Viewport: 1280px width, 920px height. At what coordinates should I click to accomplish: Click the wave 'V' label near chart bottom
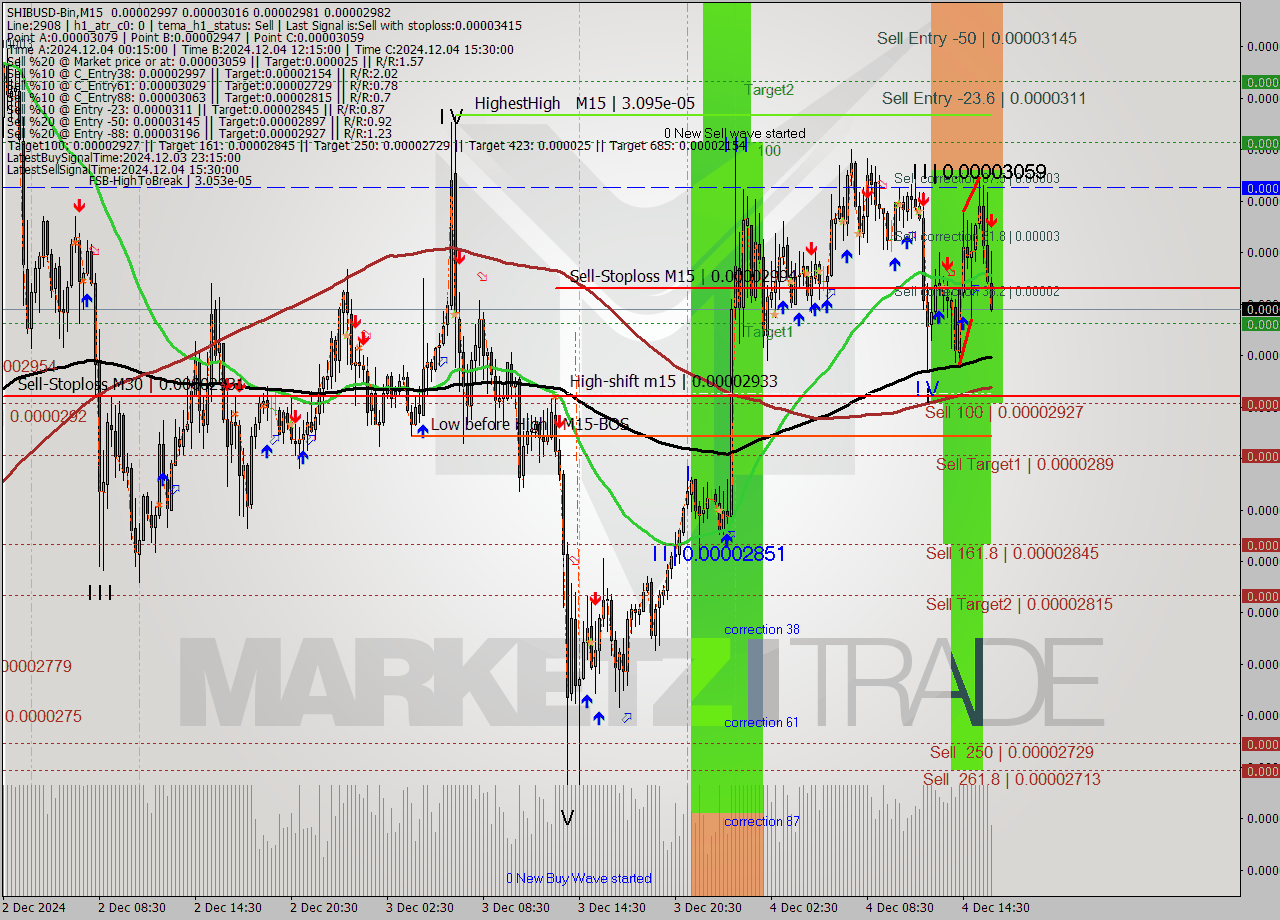(567, 818)
